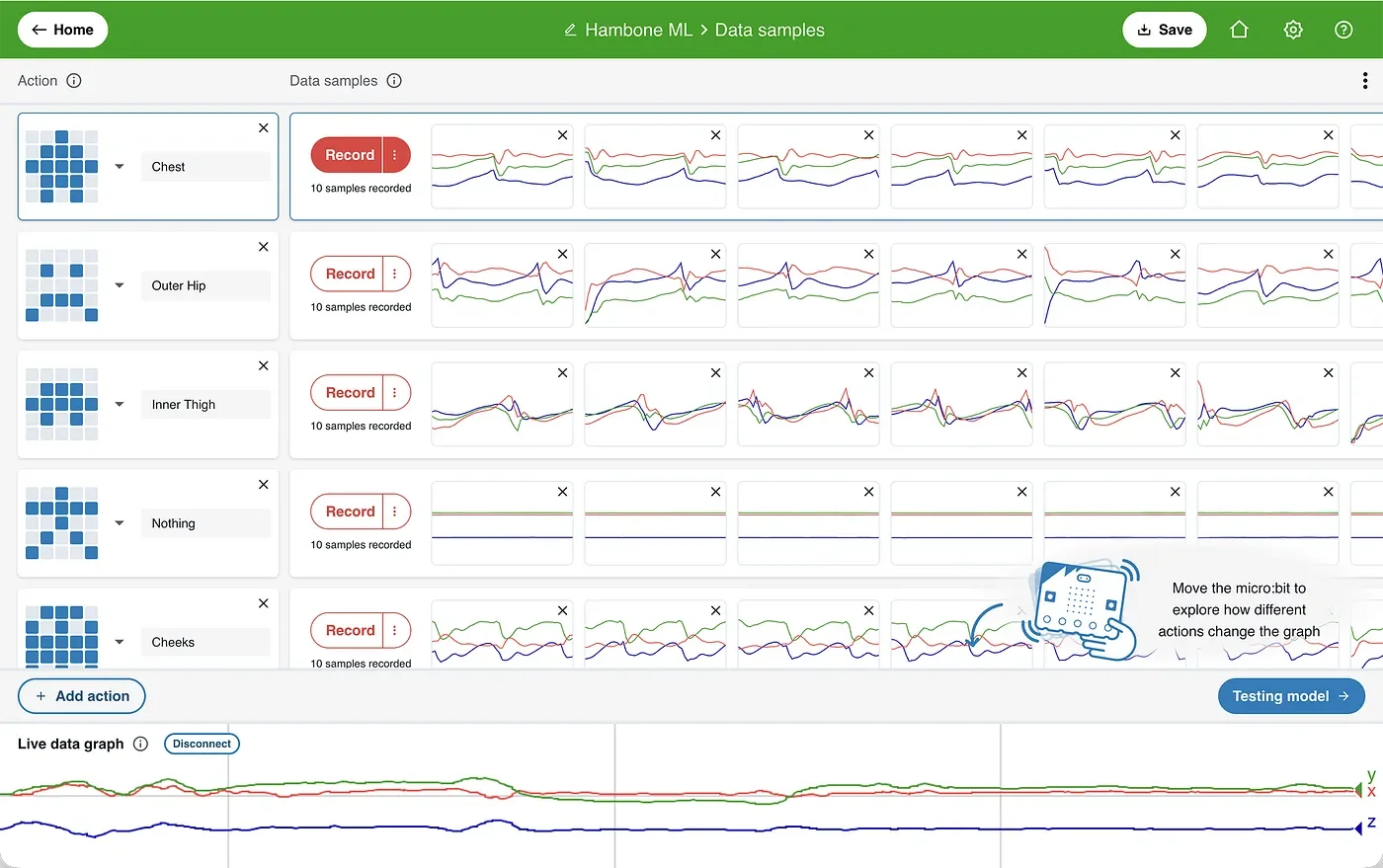Image resolution: width=1383 pixels, height=868 pixels.
Task: Remove first Outer Hip data sample
Action: pos(563,254)
